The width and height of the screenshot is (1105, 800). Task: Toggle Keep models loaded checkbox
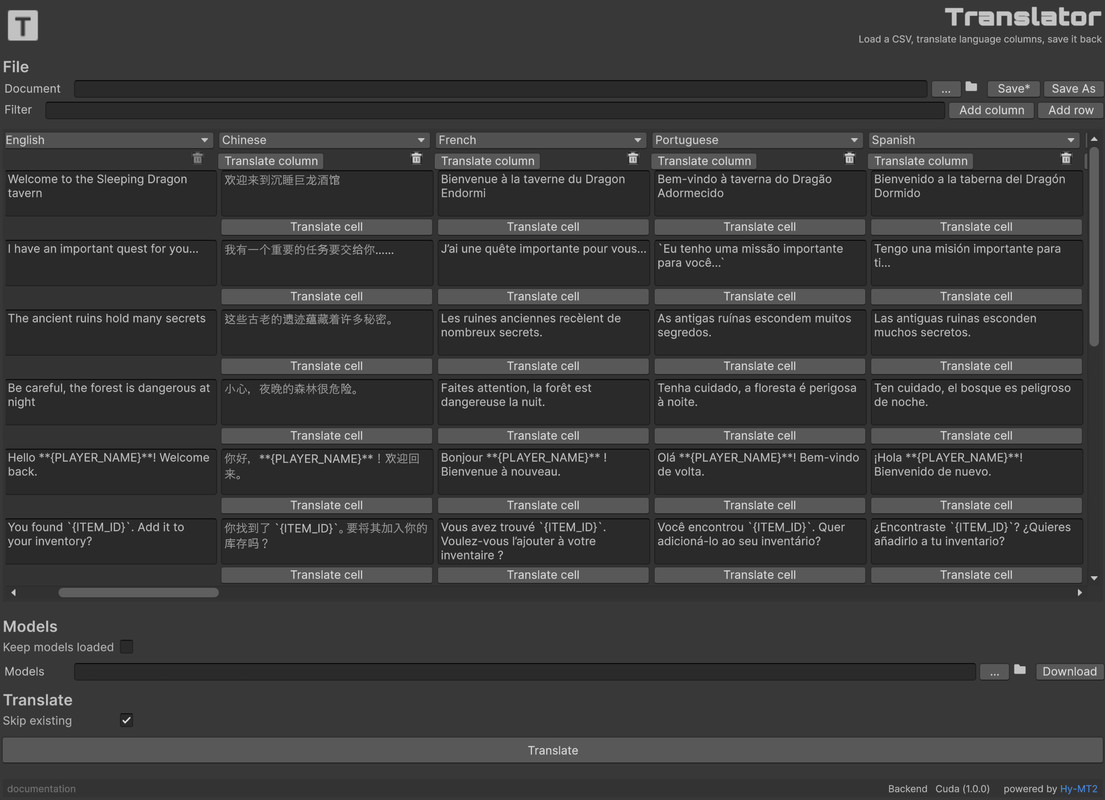(126, 647)
